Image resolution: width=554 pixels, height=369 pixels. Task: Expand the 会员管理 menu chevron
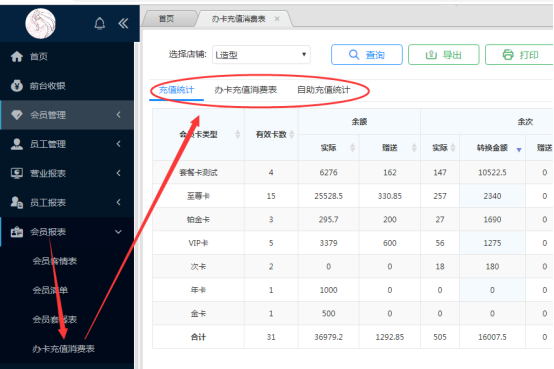pyautogui.click(x=118, y=115)
